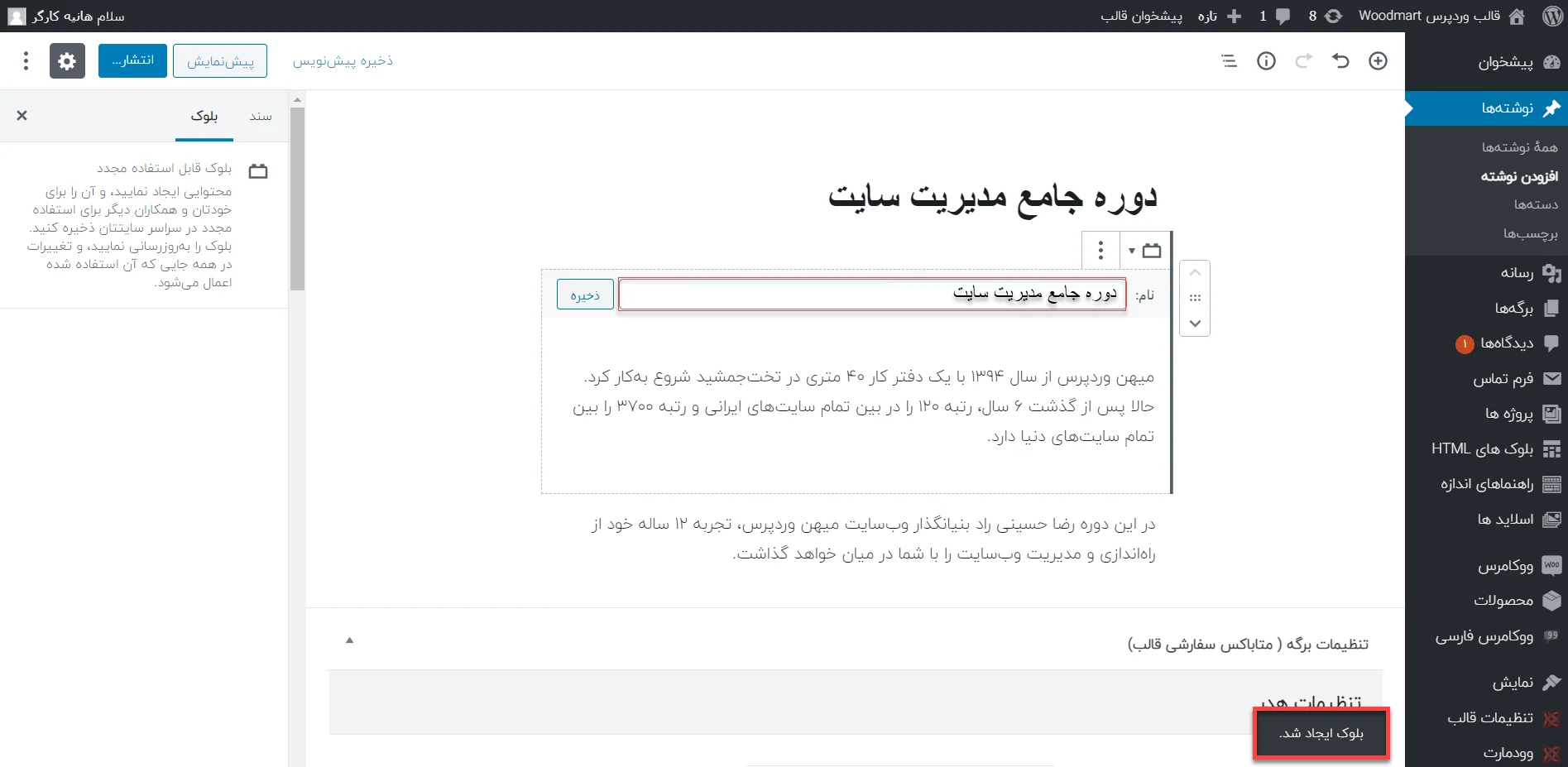Image resolution: width=1568 pixels, height=767 pixels.
Task: Close the block settings sidebar
Action: (22, 116)
